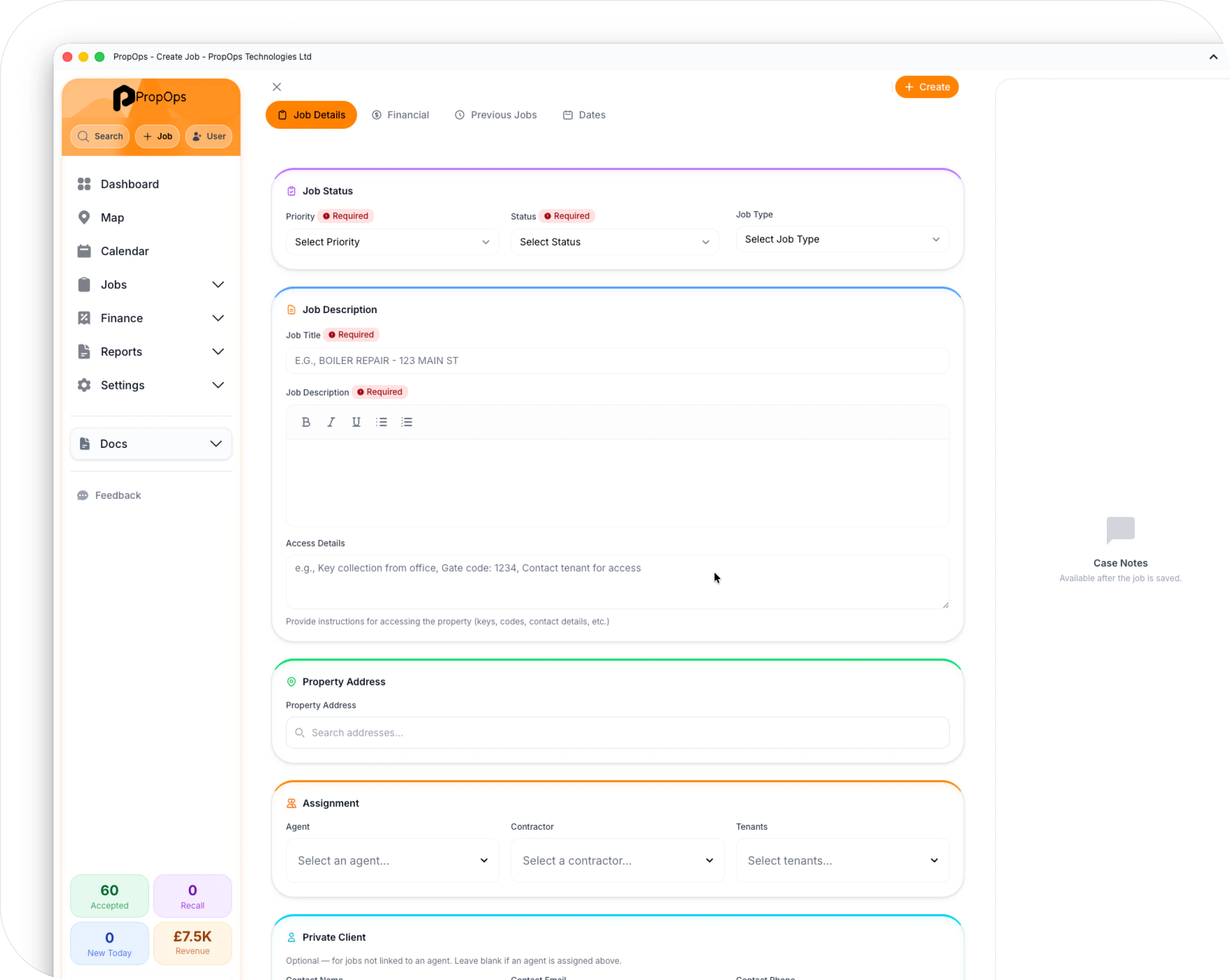The height and width of the screenshot is (980, 1230).
Task: Expand the Finance menu chevron
Action: [x=218, y=318]
